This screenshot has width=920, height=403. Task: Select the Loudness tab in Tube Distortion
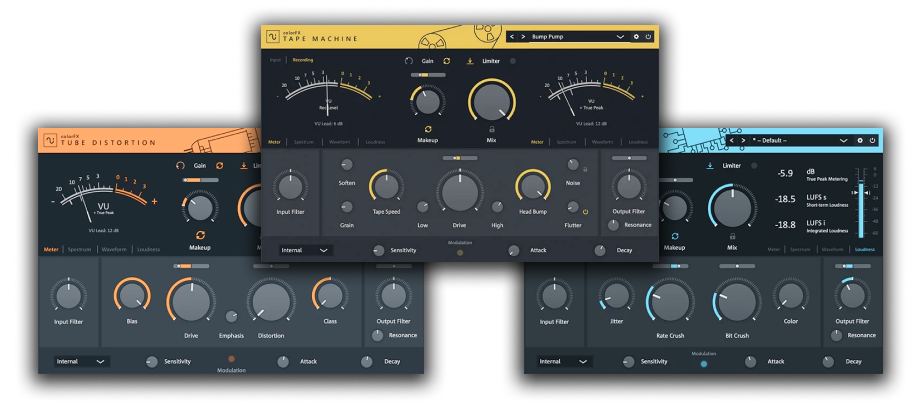[x=148, y=249]
